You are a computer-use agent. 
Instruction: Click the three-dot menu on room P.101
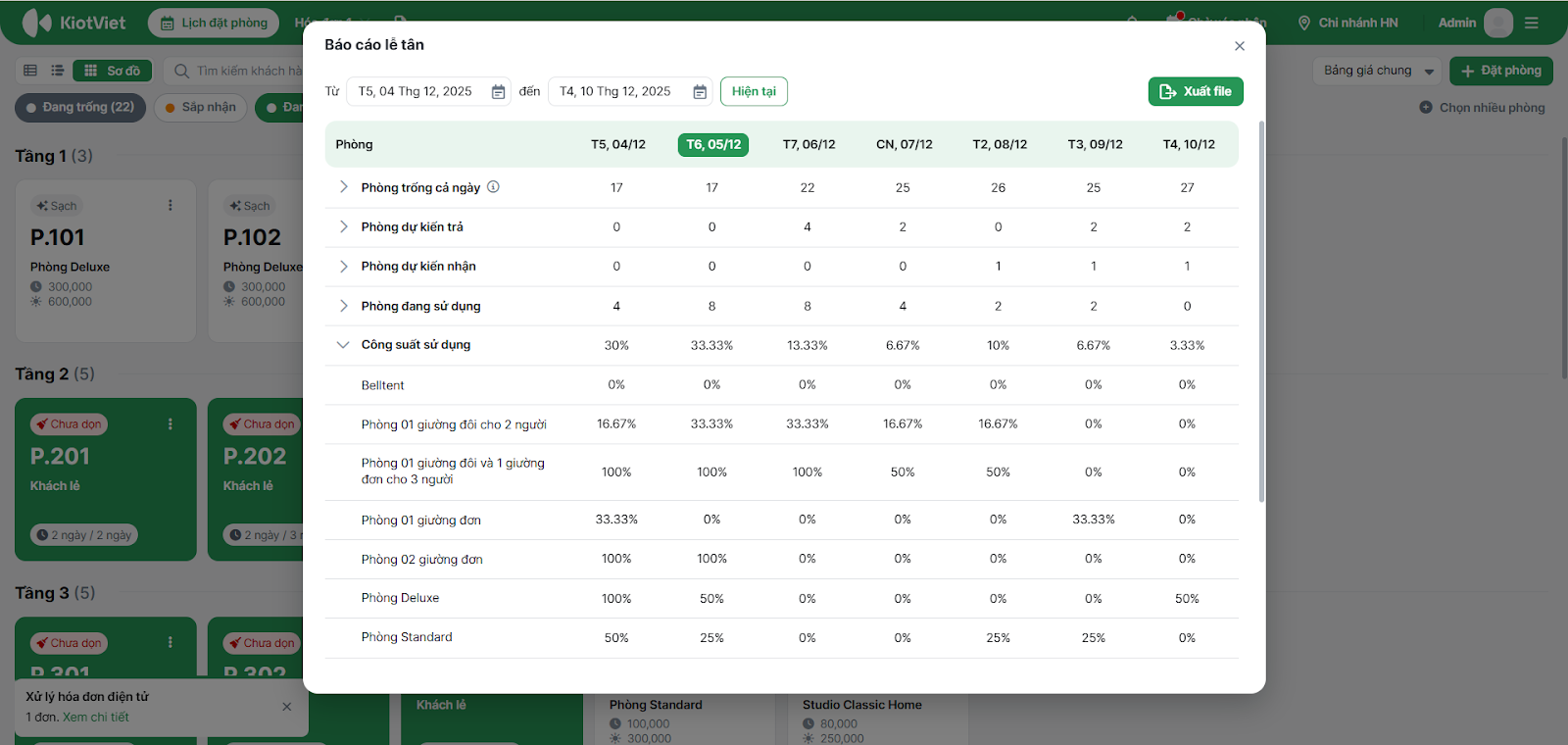click(171, 206)
